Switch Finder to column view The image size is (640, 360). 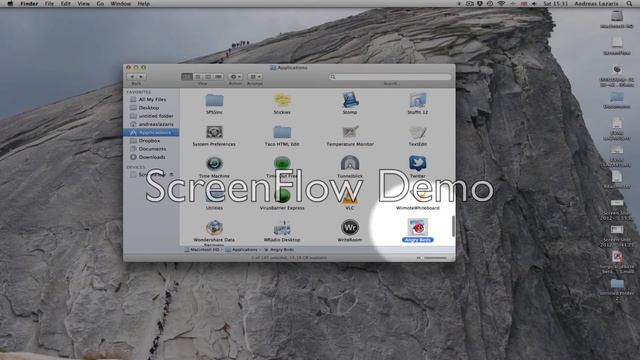click(x=208, y=77)
